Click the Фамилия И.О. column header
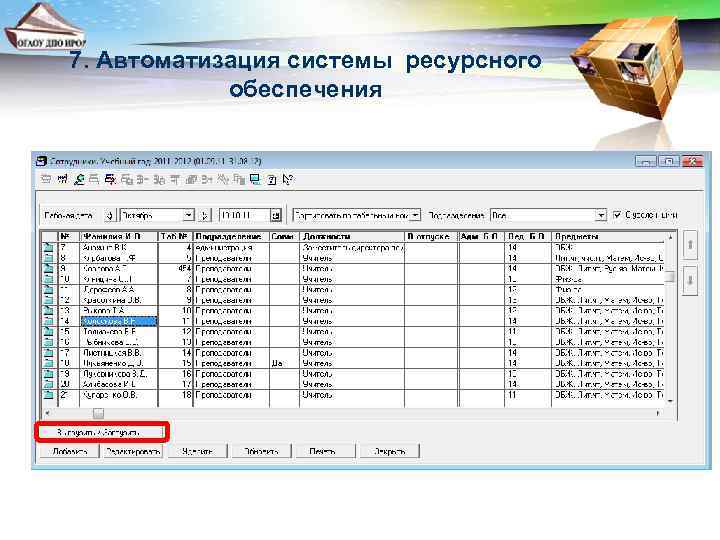The height and width of the screenshot is (540, 720). pos(119,236)
